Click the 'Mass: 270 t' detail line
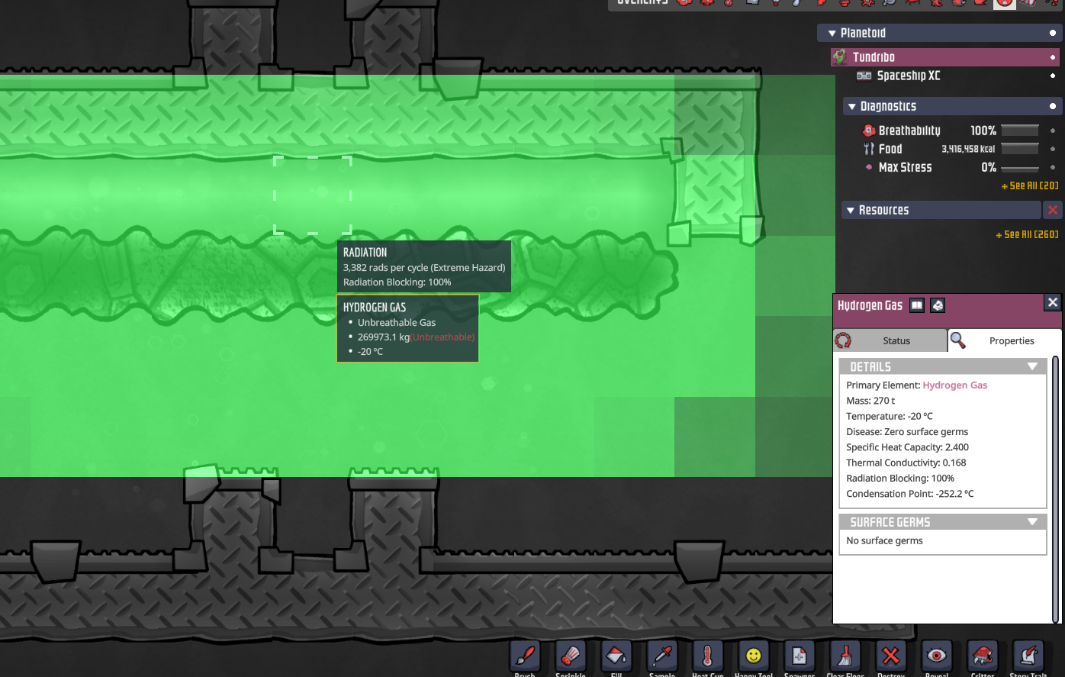 coord(870,401)
